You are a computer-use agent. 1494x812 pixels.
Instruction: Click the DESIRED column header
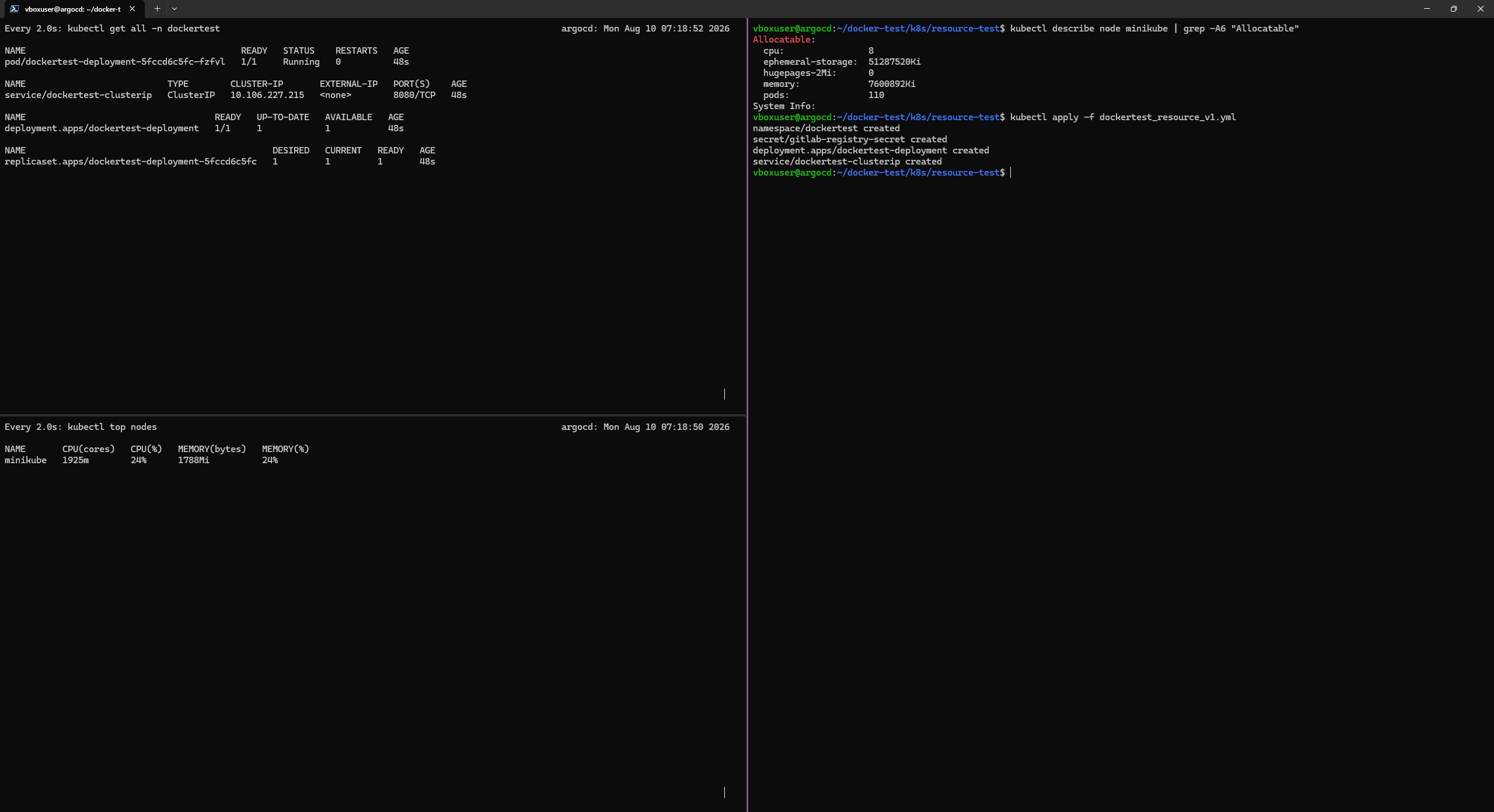click(x=291, y=150)
